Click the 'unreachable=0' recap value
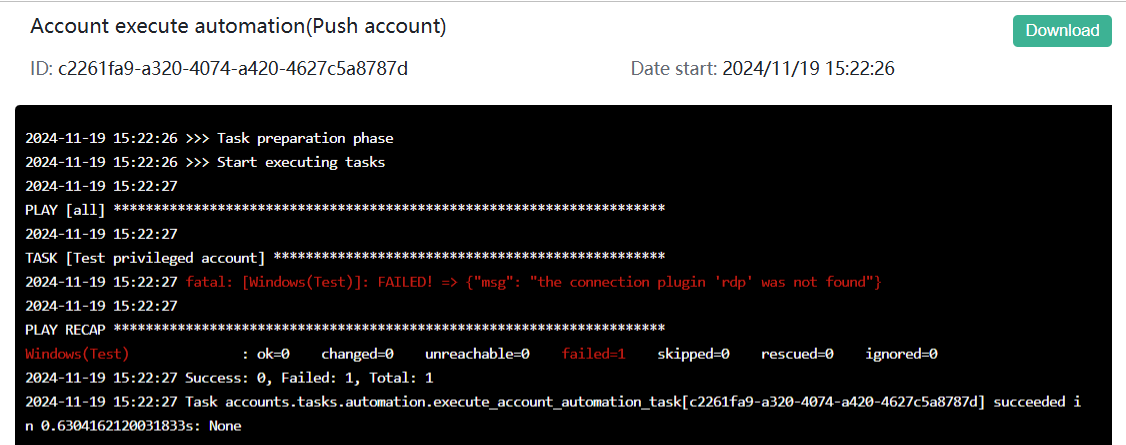This screenshot has height=445, width=1126. tap(478, 354)
